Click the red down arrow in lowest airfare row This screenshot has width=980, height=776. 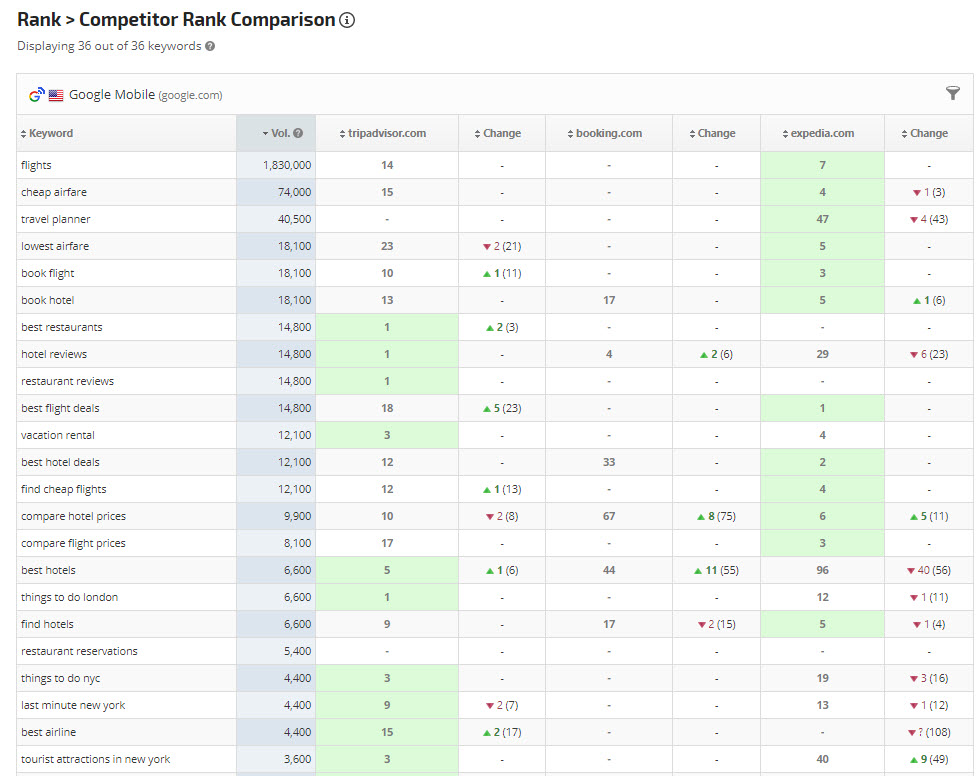point(489,246)
